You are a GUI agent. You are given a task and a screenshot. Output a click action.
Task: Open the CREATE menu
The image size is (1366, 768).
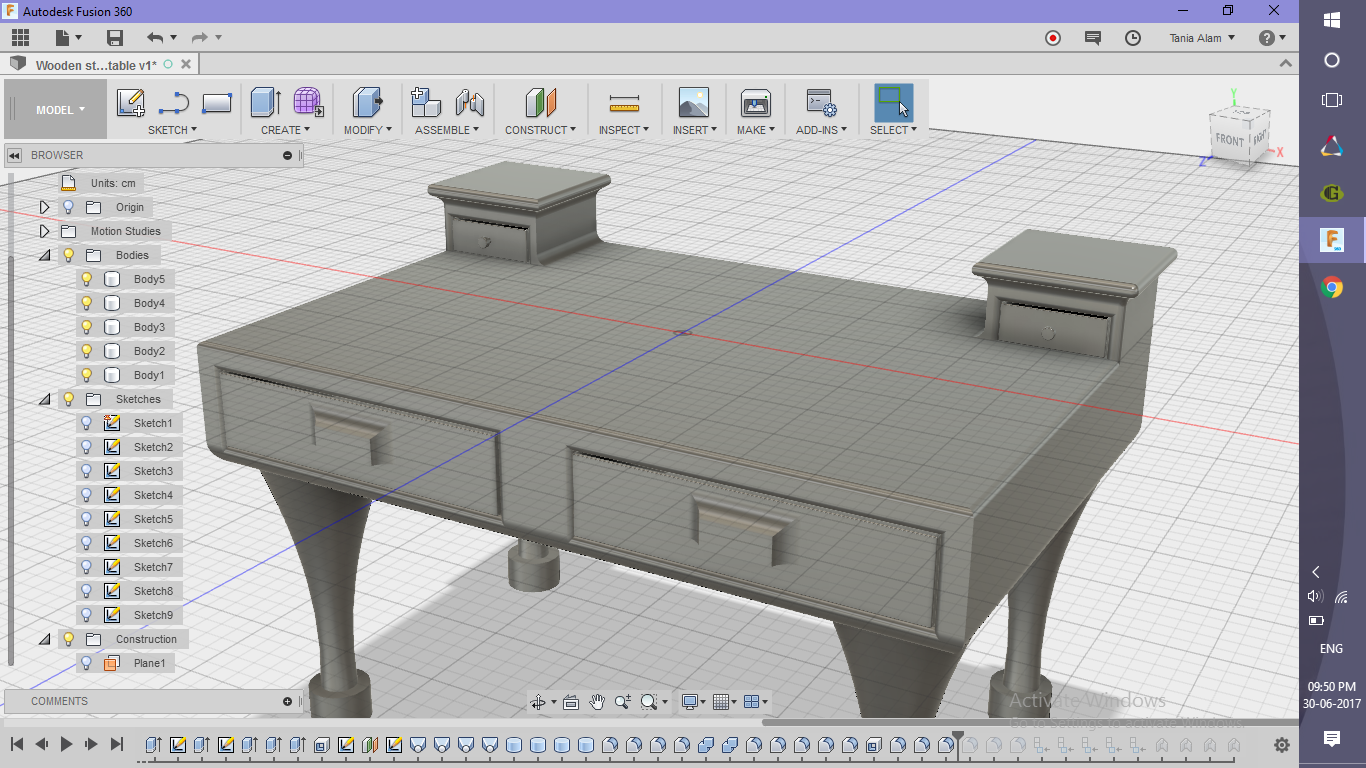(x=286, y=130)
